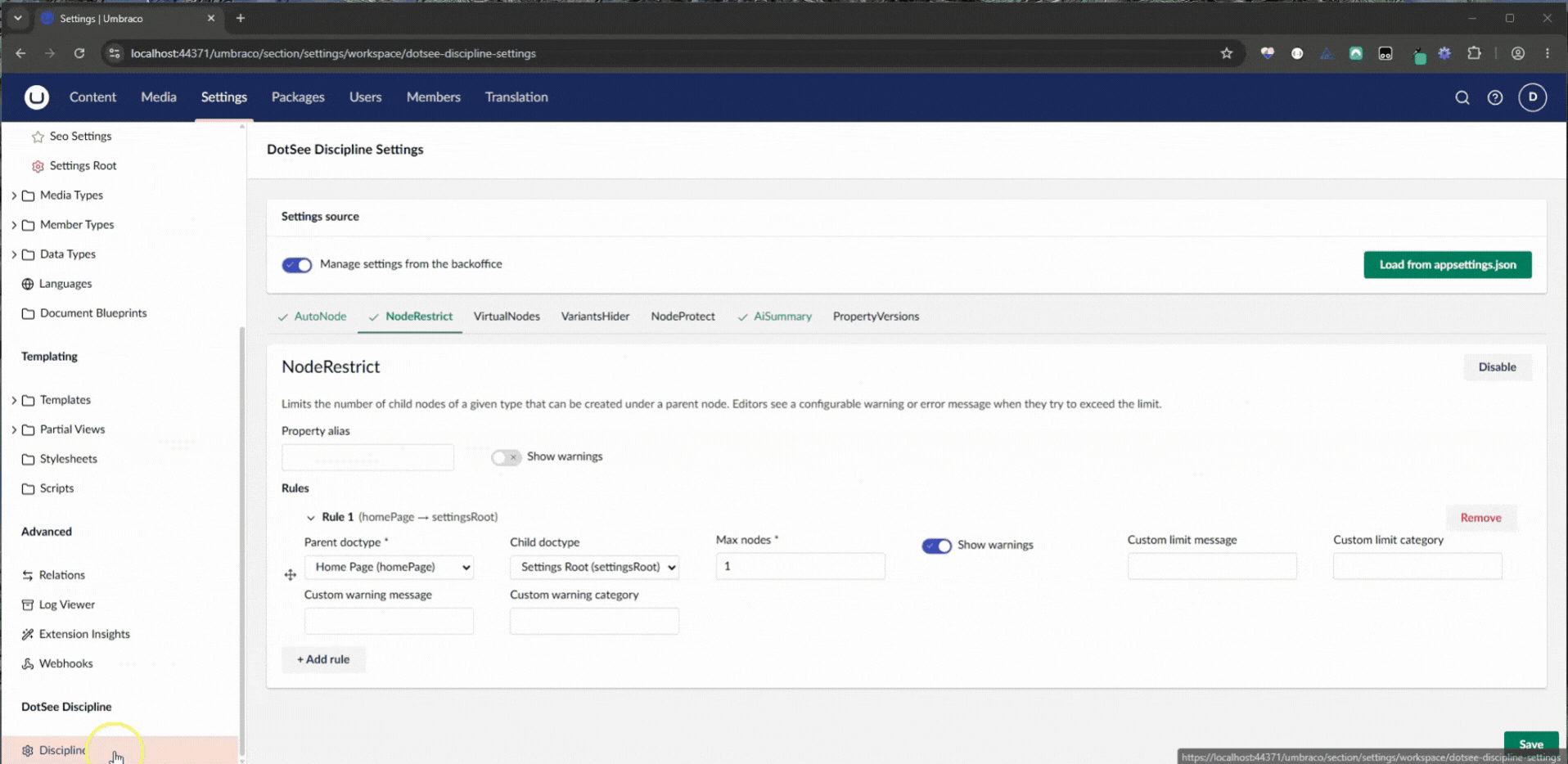Click the Settings Root gear icon
The height and width of the screenshot is (764, 1568).
tap(38, 166)
